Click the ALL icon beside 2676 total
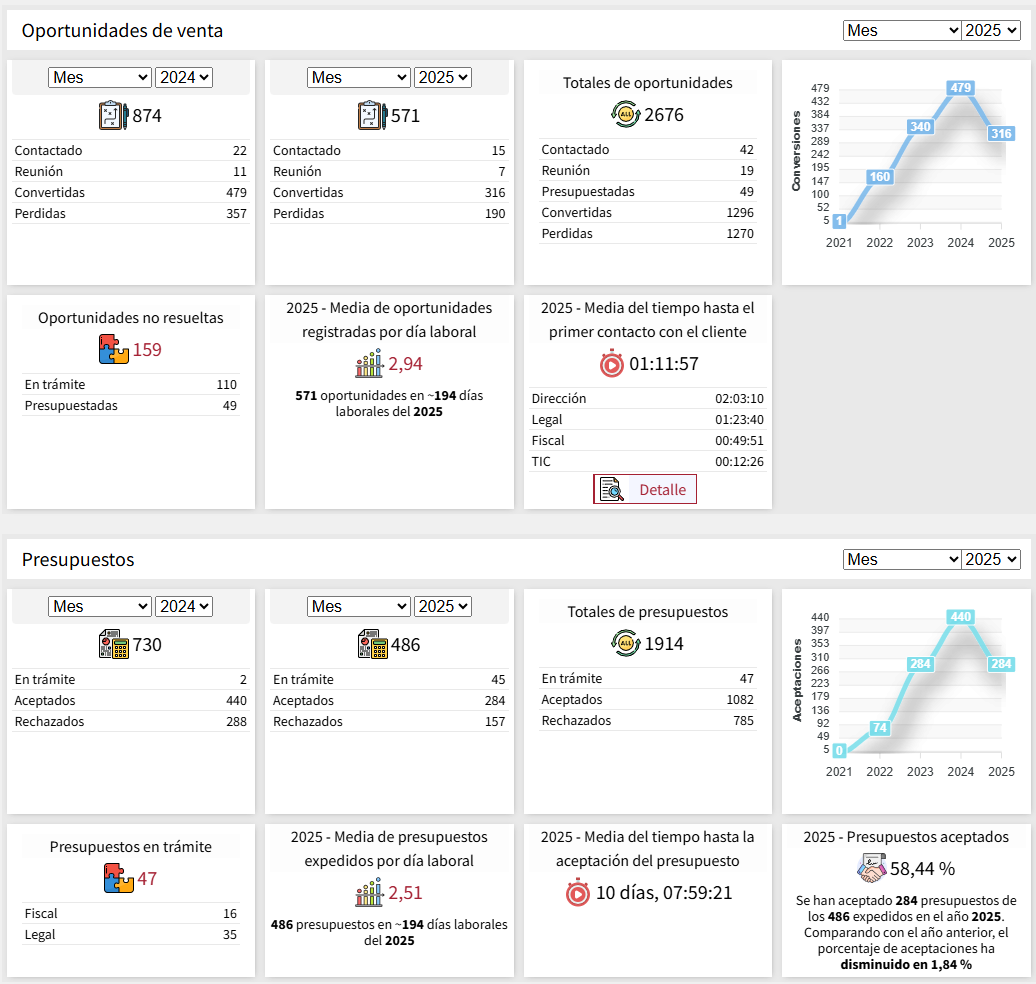 (x=625, y=115)
